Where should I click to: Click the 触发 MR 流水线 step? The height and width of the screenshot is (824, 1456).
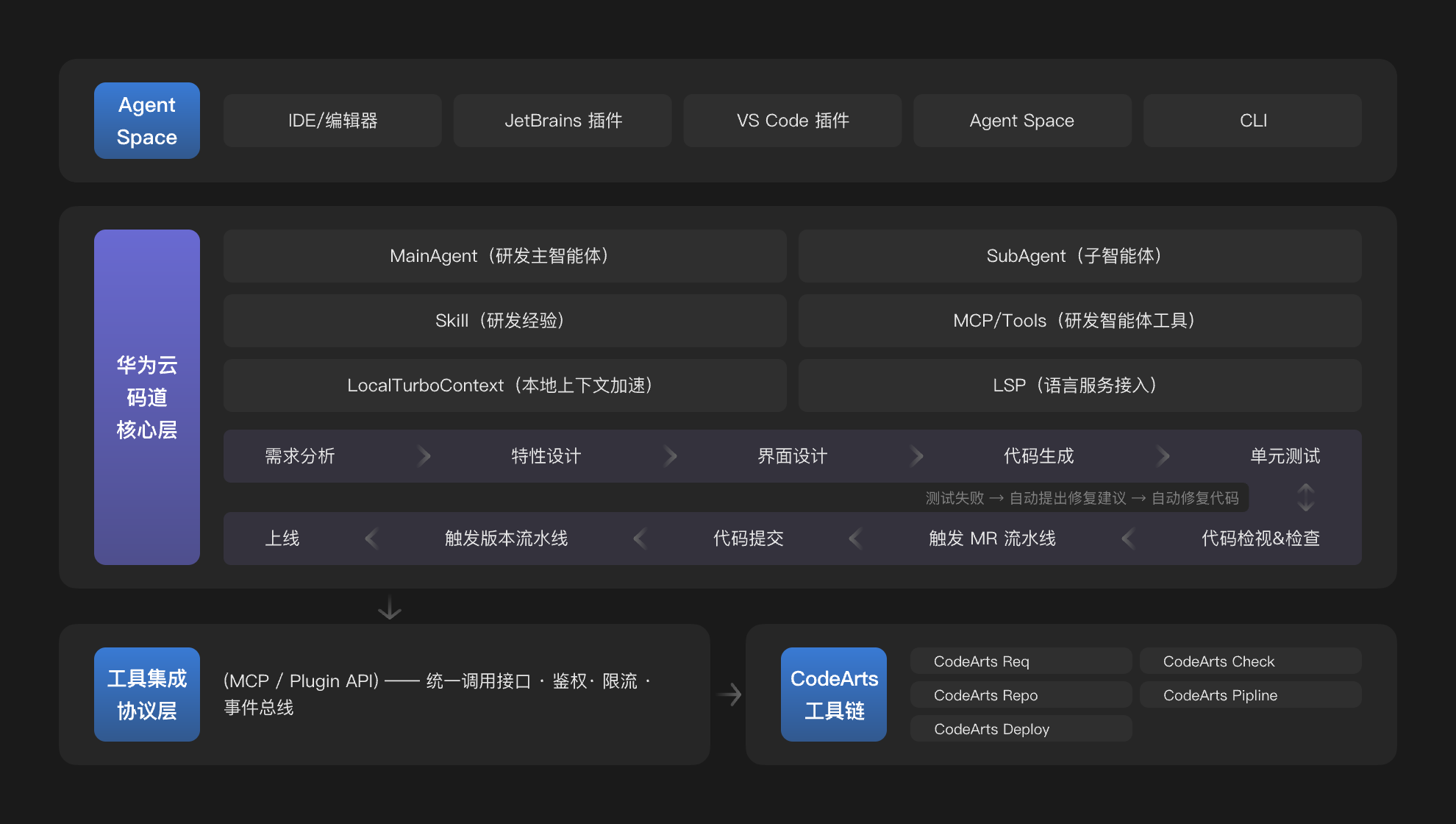993,539
